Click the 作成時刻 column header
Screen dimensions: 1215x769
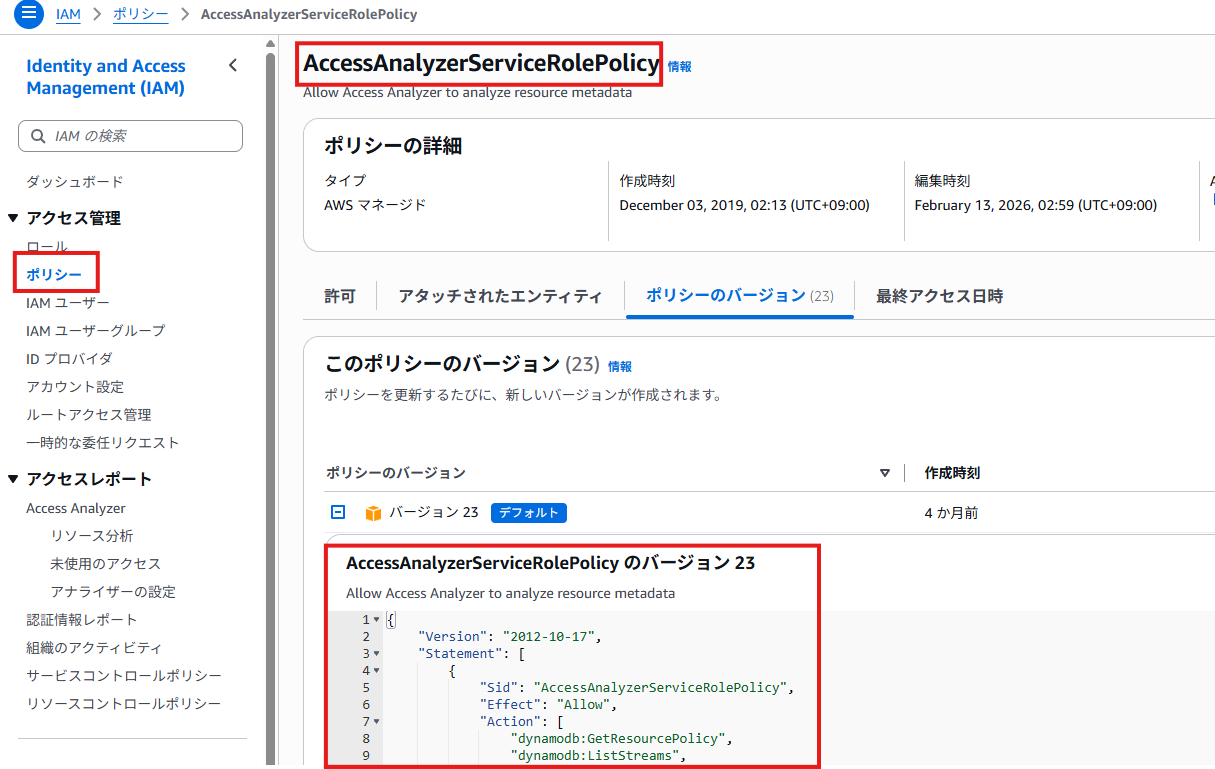[x=952, y=473]
